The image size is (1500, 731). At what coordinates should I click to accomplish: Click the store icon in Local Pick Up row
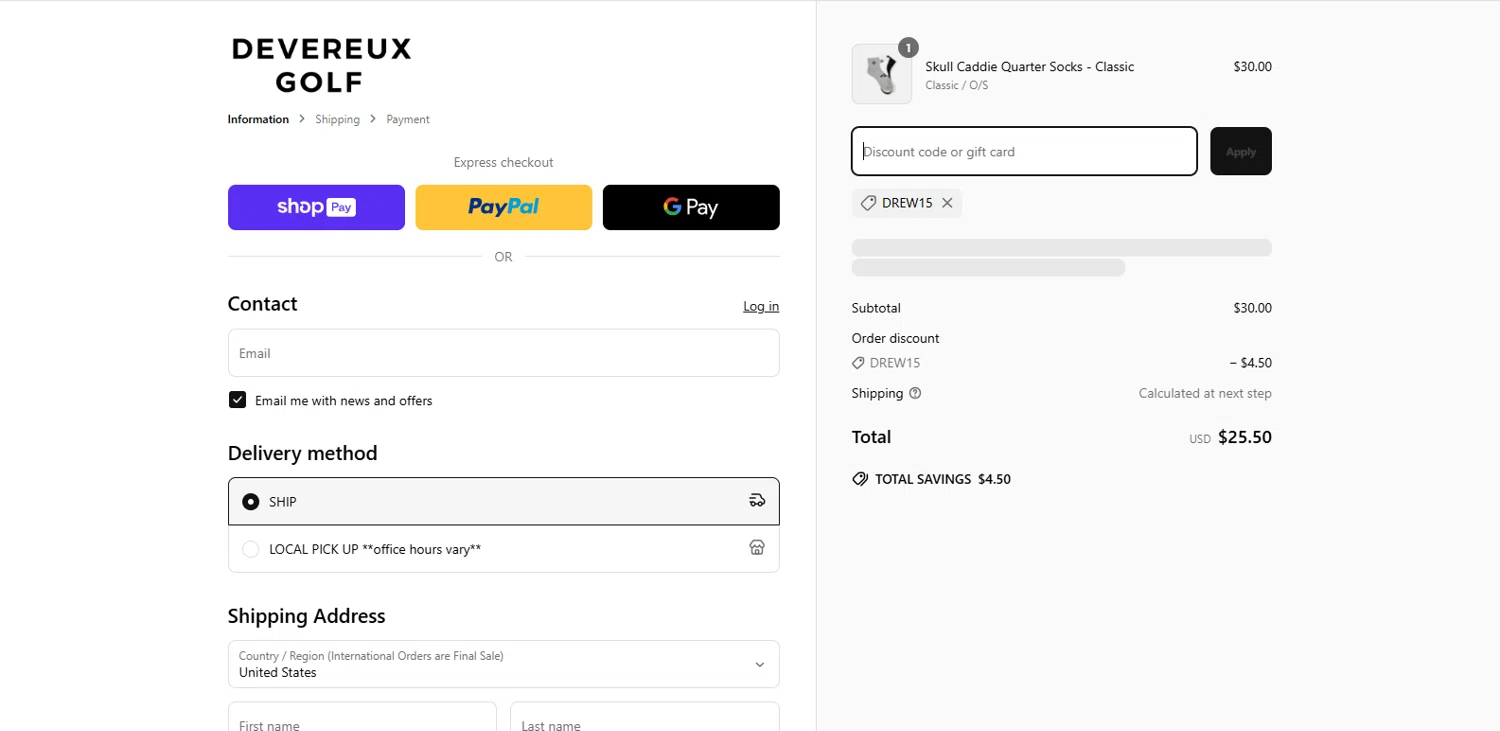click(757, 548)
